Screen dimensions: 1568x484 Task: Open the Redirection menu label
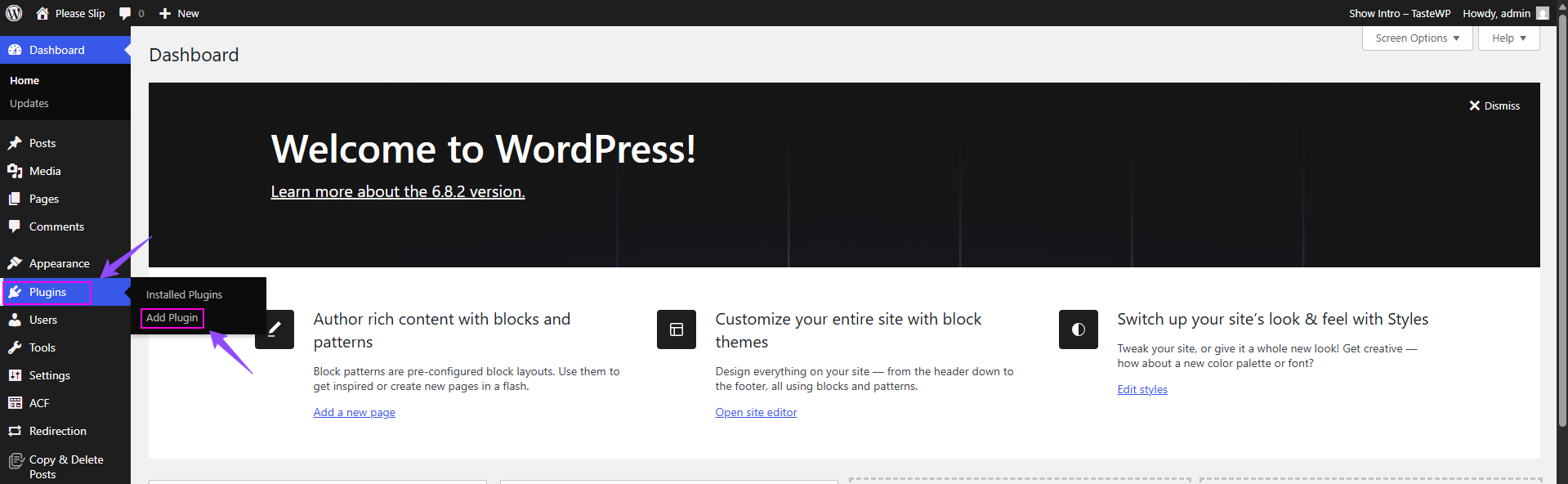[x=58, y=431]
